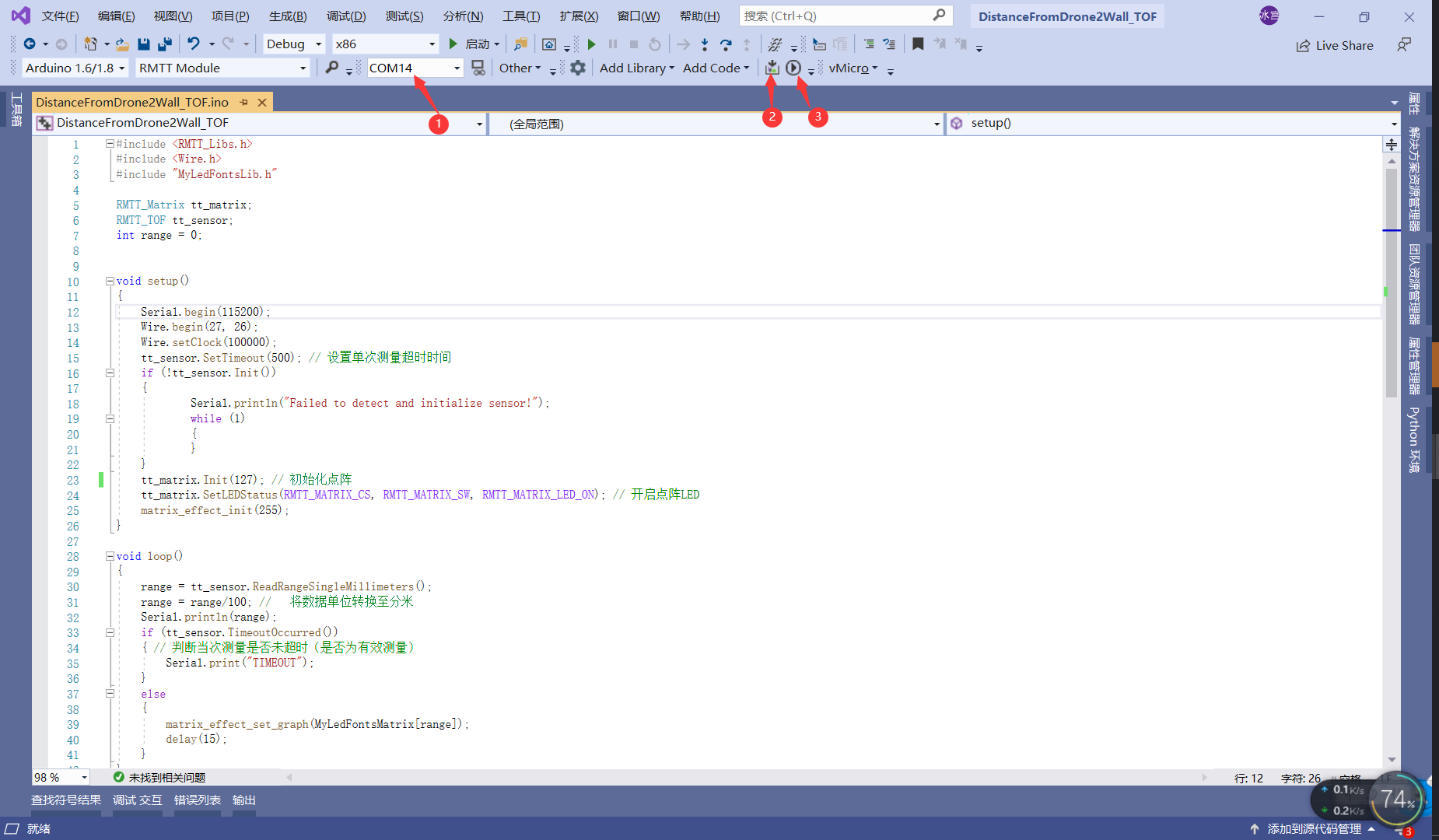
Task: Click the green Continue play icon in debug toolbar
Action: point(592,44)
